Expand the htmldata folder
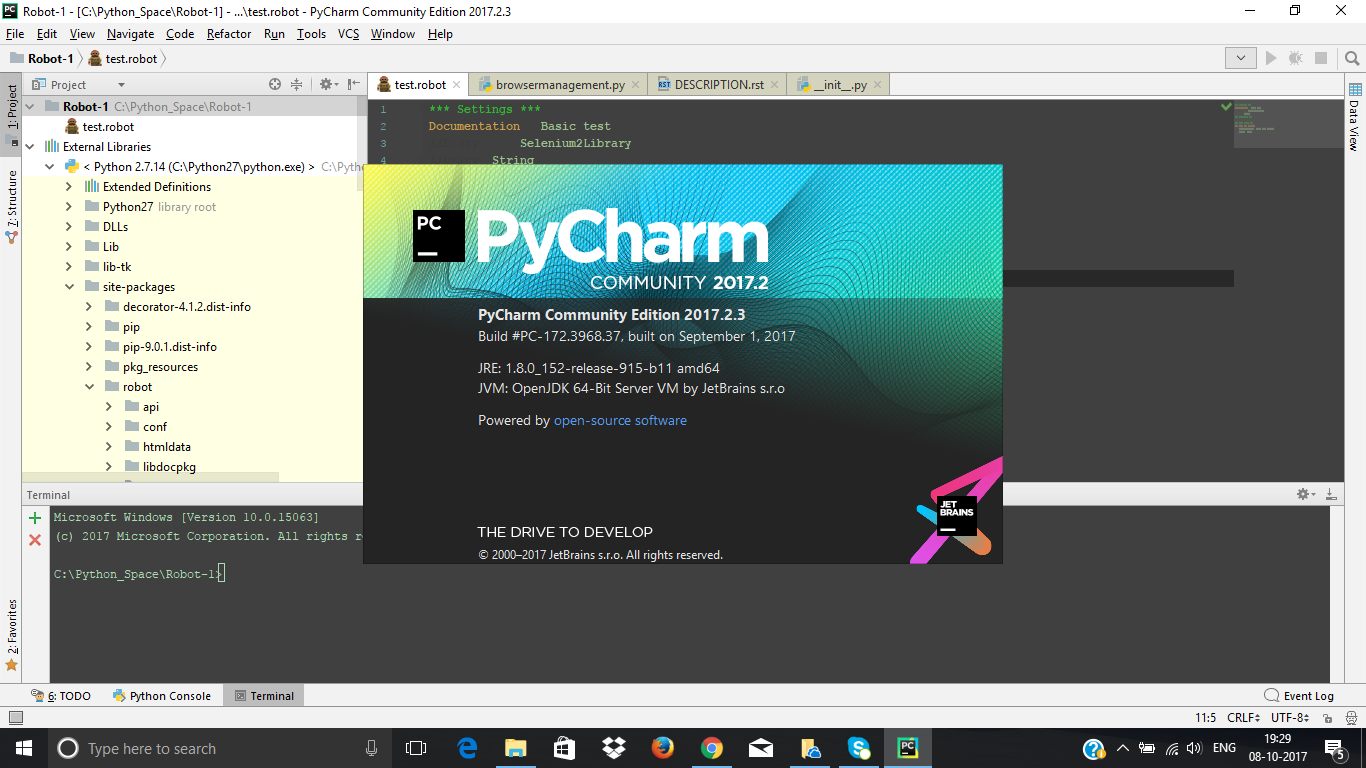Viewport: 1366px width, 768px height. [109, 446]
